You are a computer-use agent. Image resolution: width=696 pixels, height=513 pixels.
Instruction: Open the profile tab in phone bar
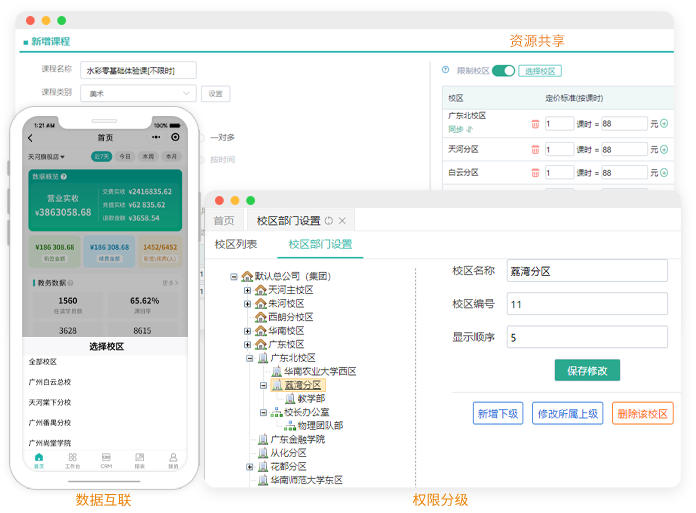(x=173, y=461)
